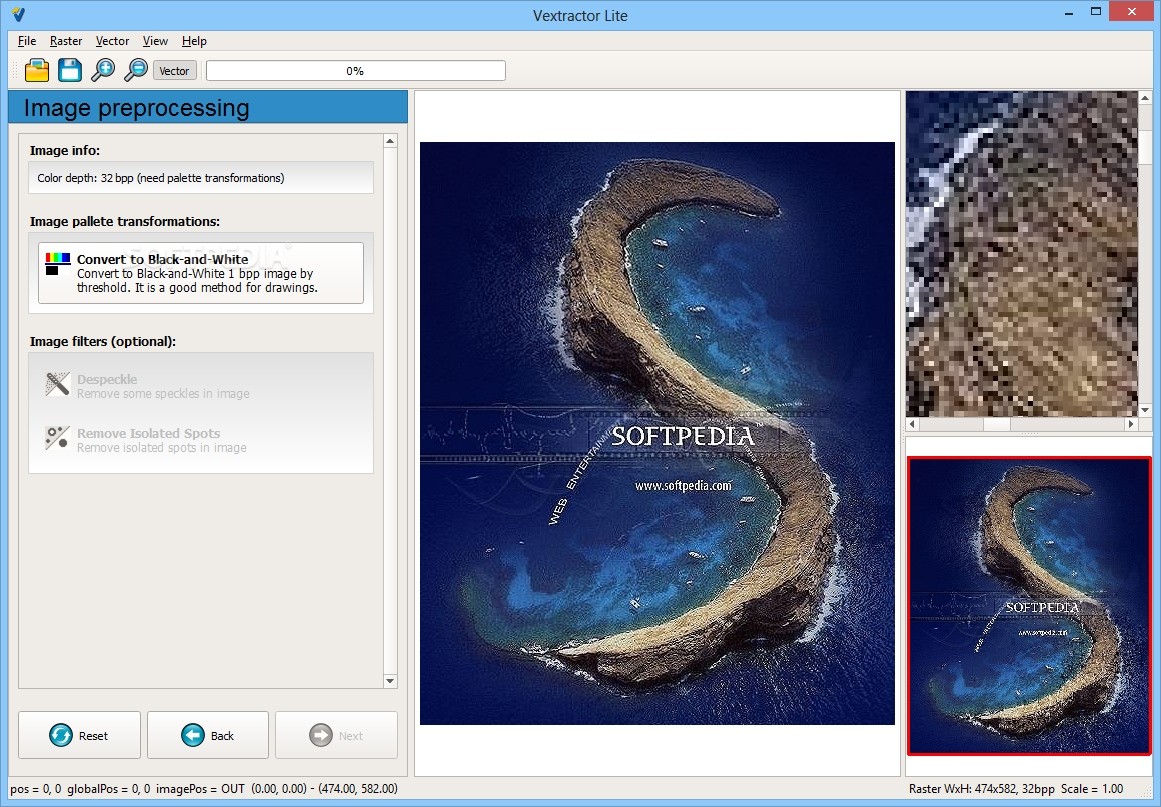1161x807 pixels.
Task: Click the Open file folder icon
Action: (36, 70)
